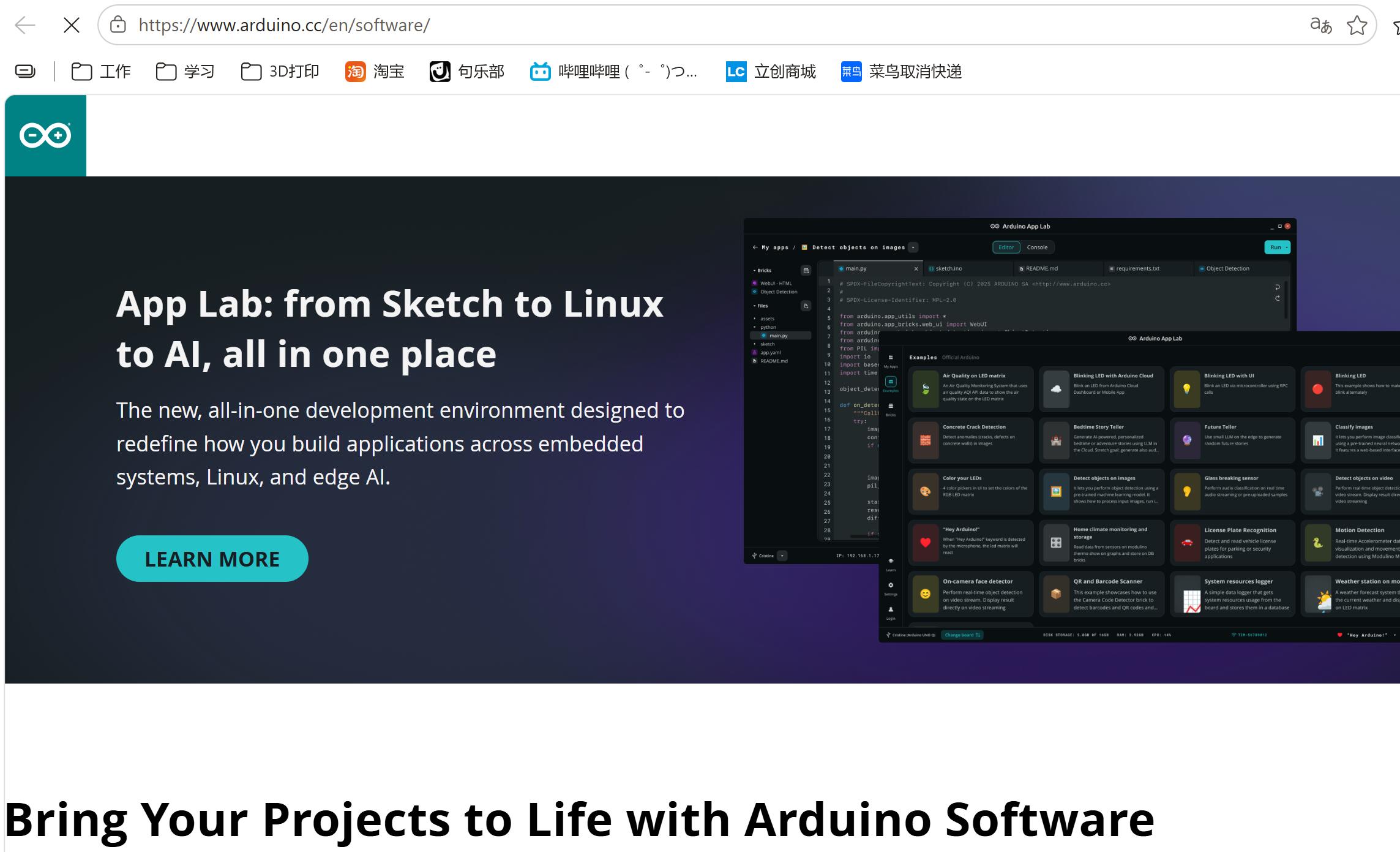Add this page to favorites with the star
This screenshot has width=1400, height=852.
point(1357,25)
